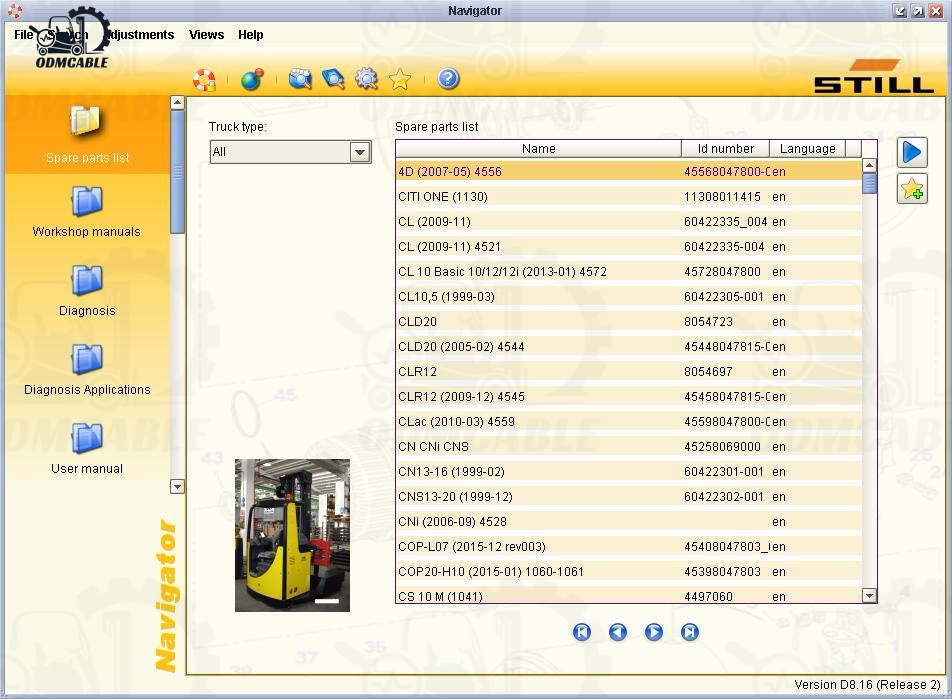Select row CLR12 with id 8054697
The image size is (952, 699).
[628, 371]
